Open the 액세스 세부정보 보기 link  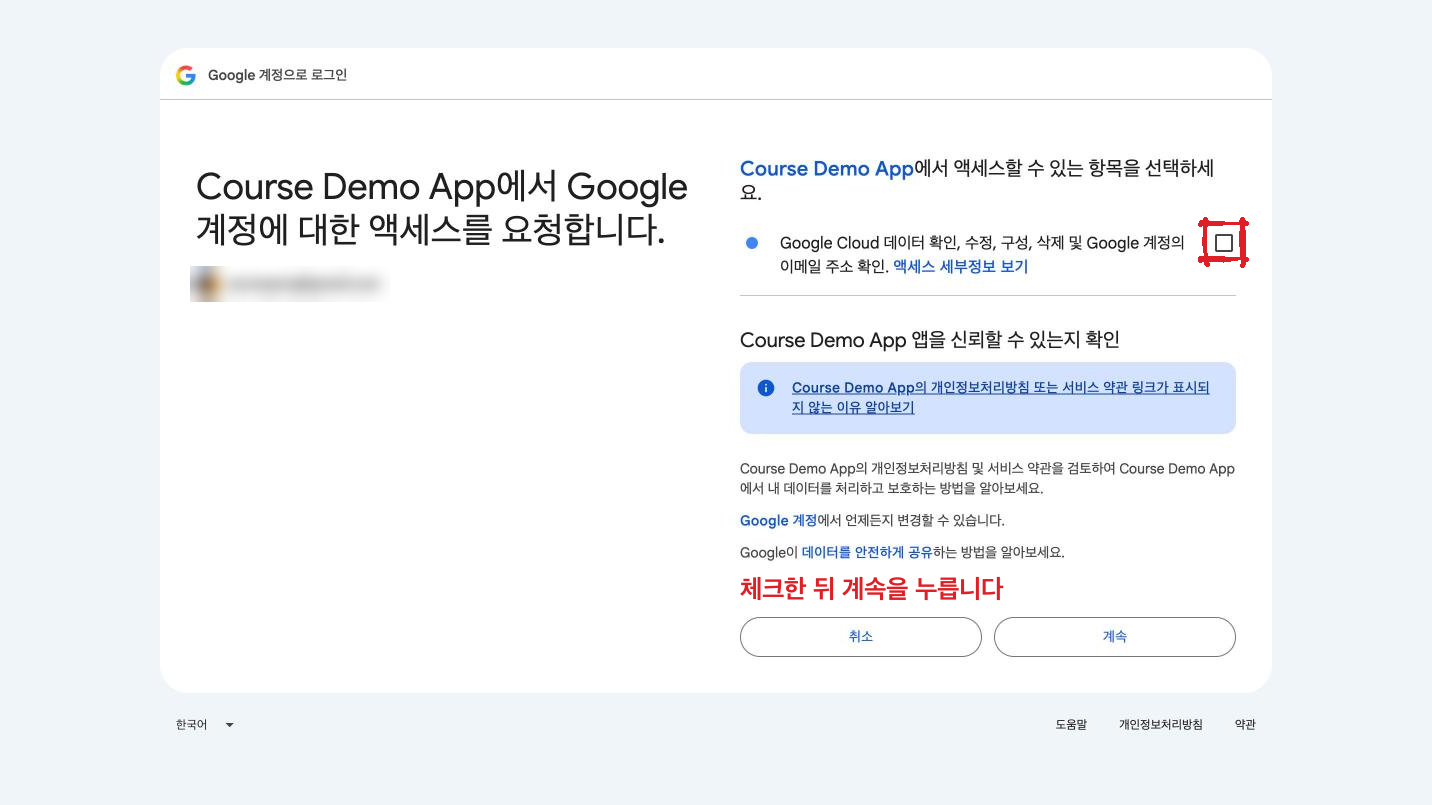click(x=960, y=267)
